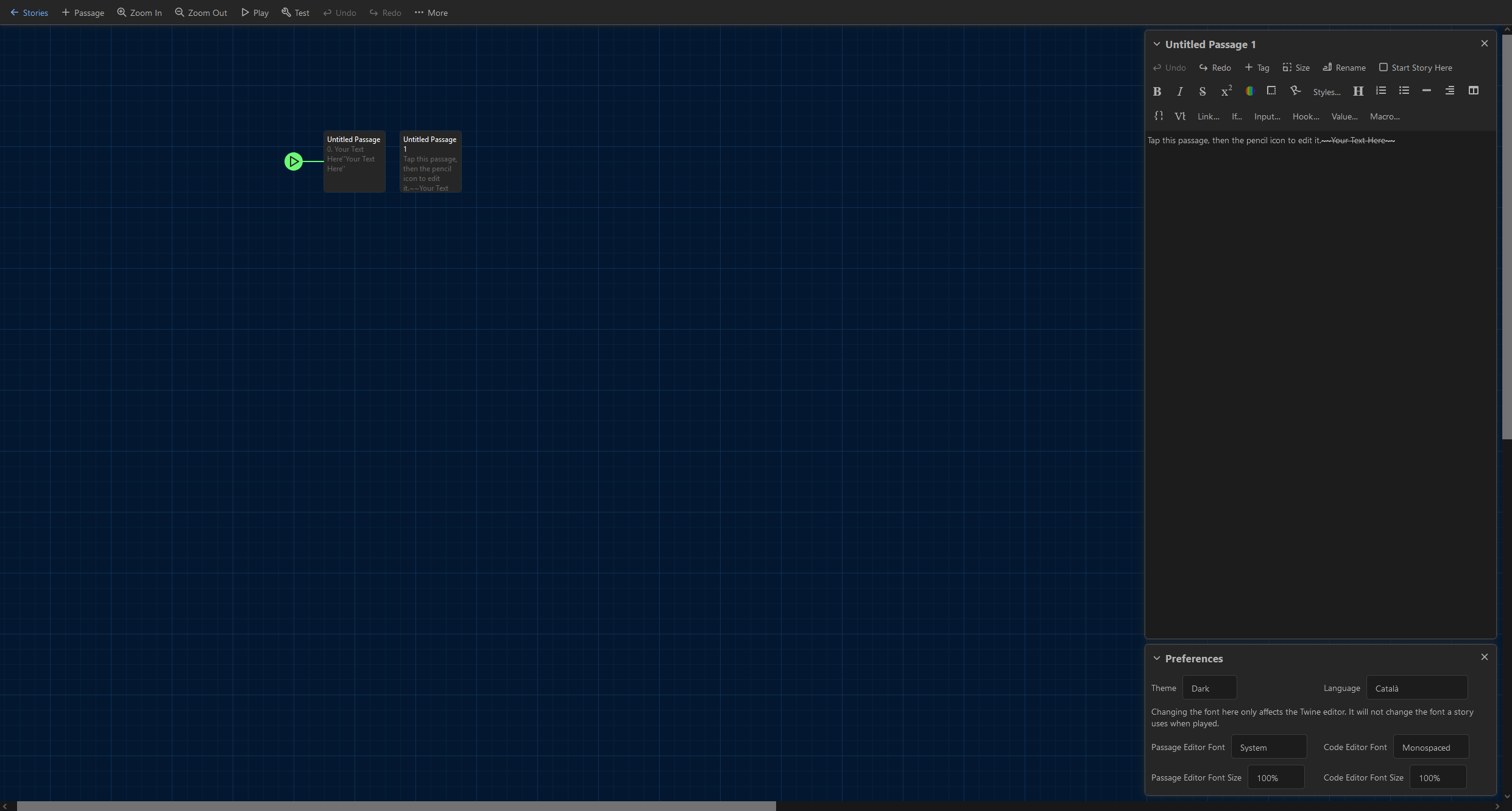Insert a bulleted list
This screenshot has width=1512, height=811.
pos(1404,91)
